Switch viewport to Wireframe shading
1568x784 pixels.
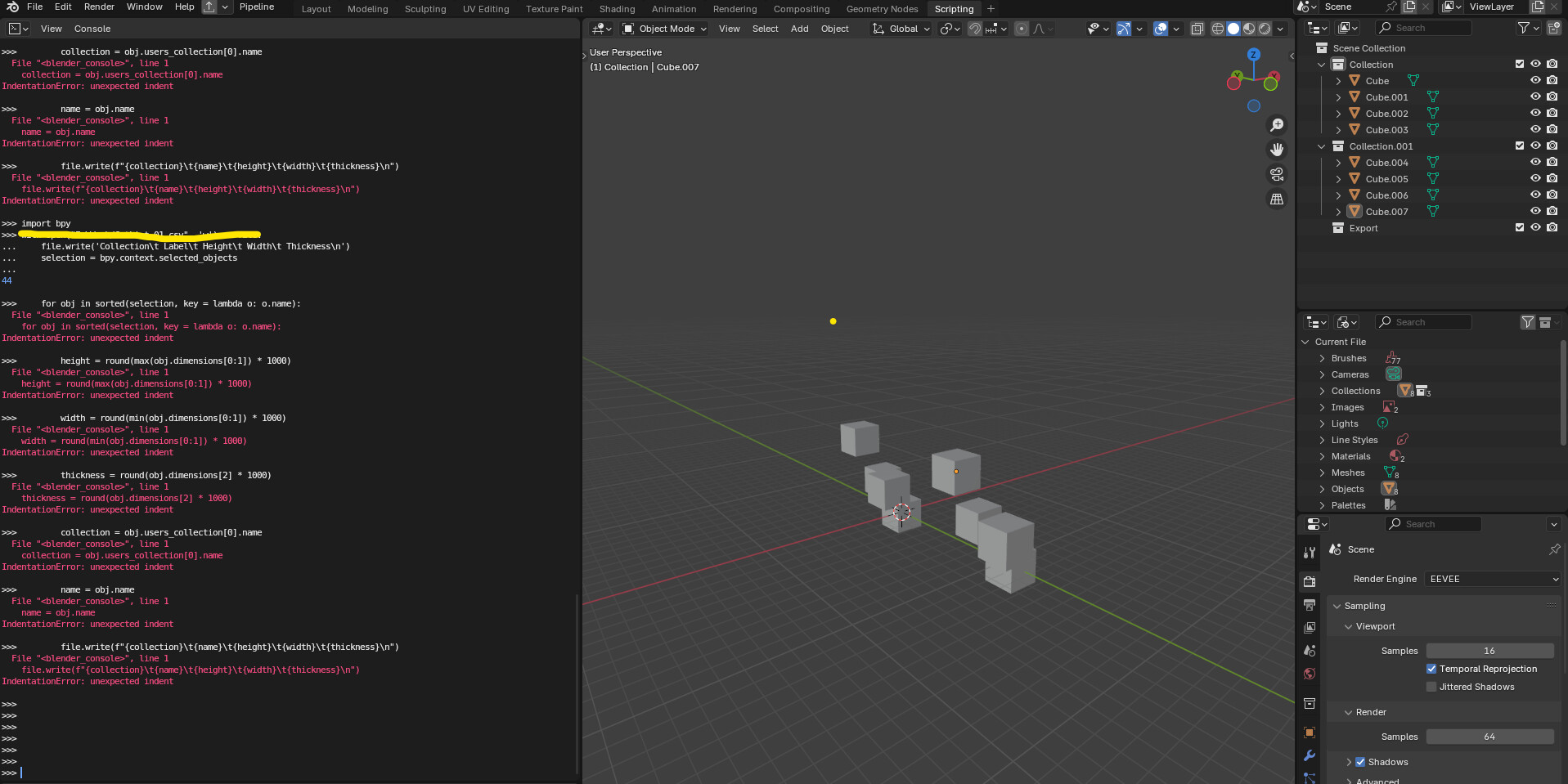[1218, 29]
